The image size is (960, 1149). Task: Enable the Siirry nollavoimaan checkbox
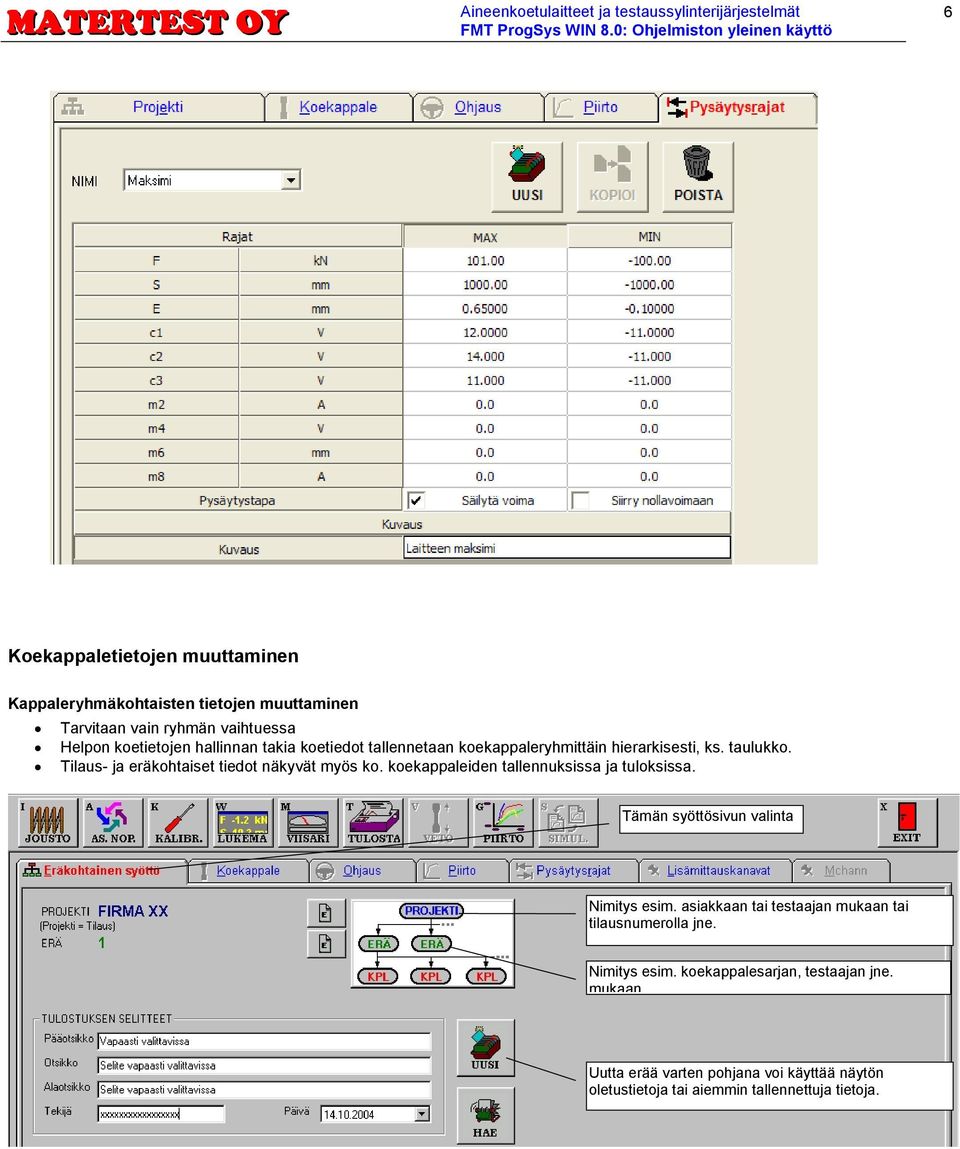click(580, 500)
